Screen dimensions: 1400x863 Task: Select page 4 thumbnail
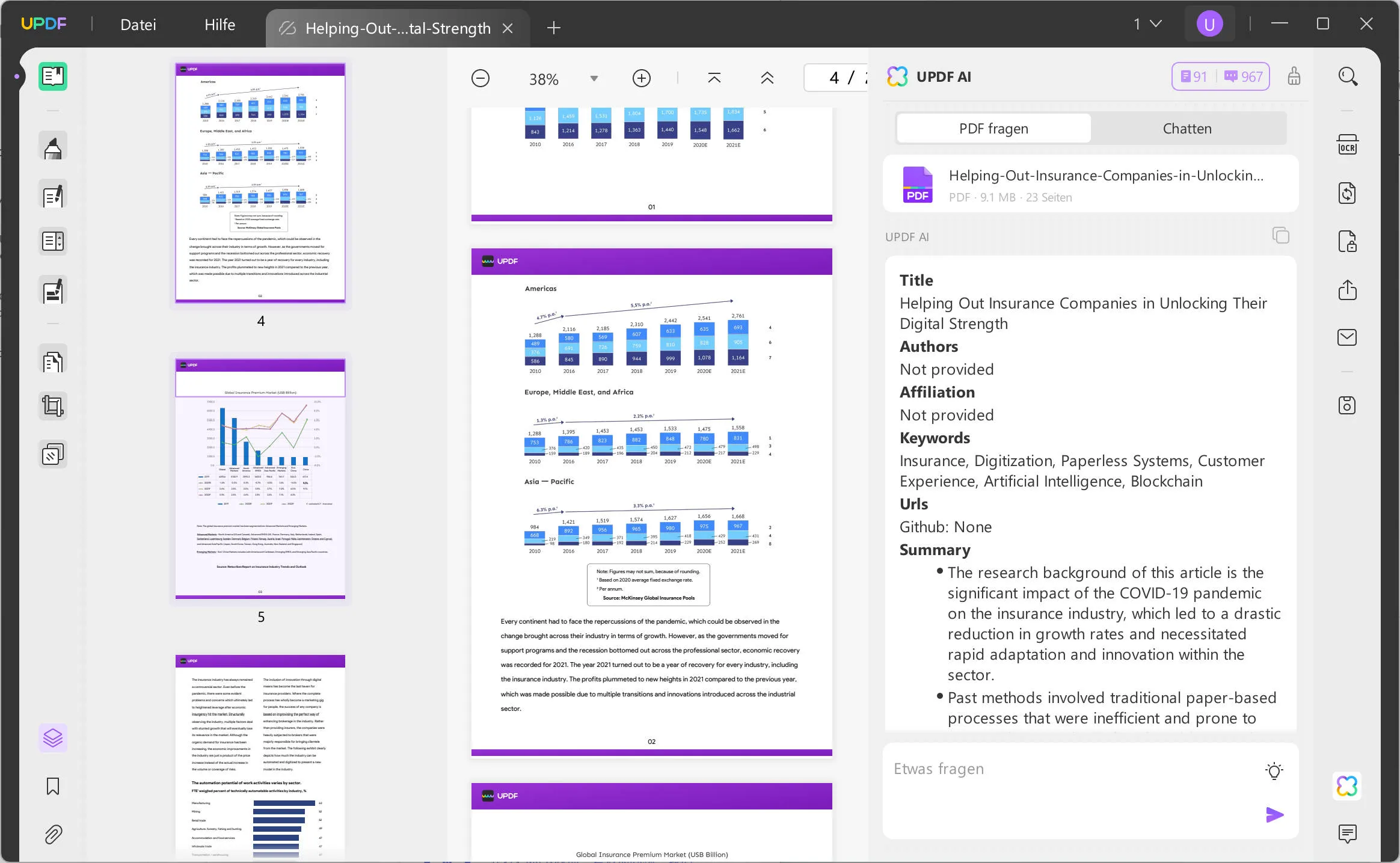(260, 183)
